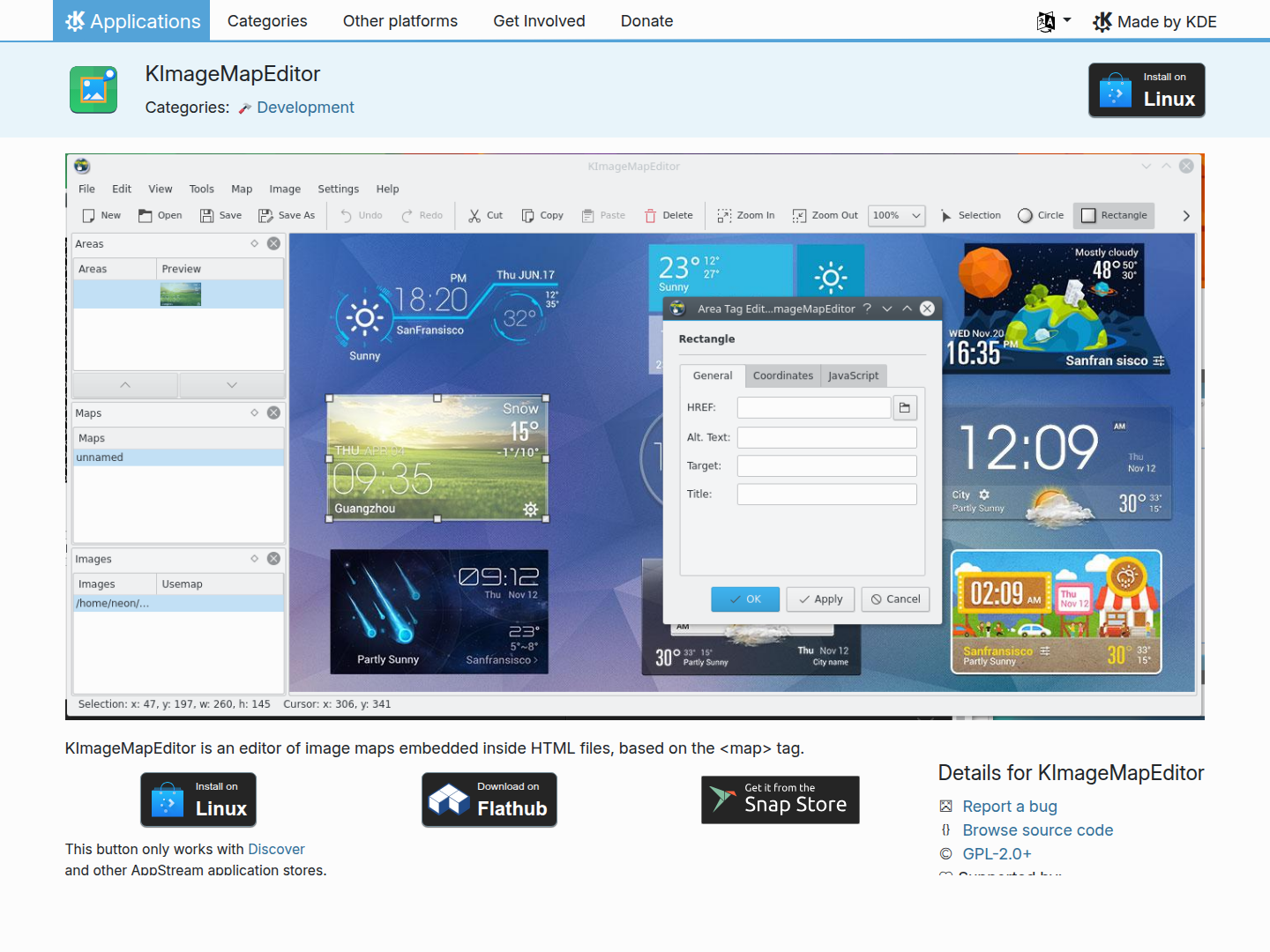Float the Areas panel using diamond icon
The height and width of the screenshot is (952, 1270).
(254, 244)
